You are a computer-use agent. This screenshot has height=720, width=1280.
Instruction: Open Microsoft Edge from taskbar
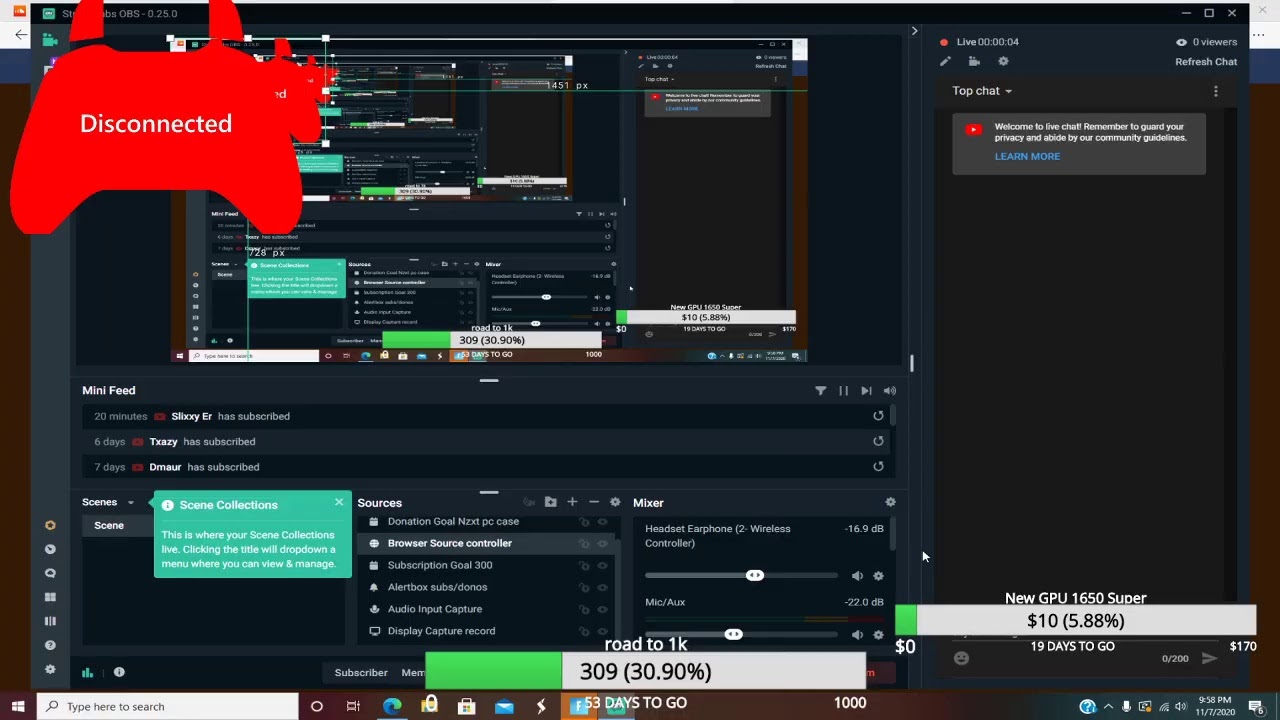coord(392,706)
